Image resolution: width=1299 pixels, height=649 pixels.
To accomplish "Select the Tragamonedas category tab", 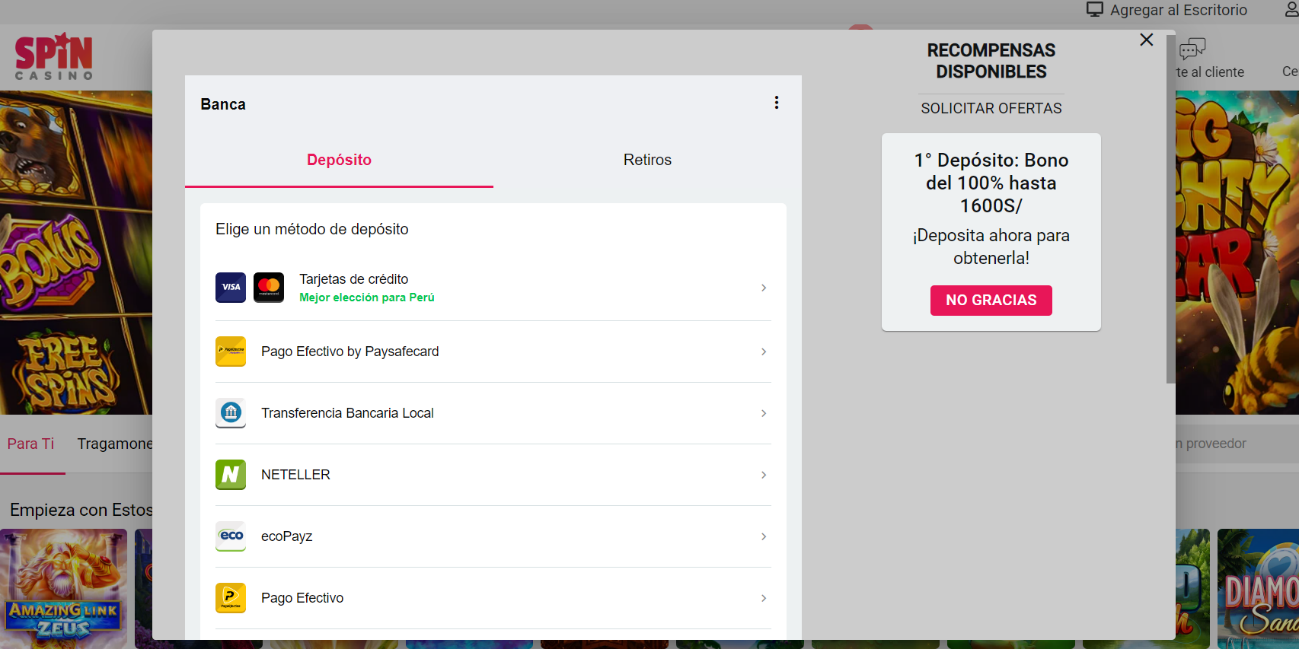I will pyautogui.click(x=114, y=444).
